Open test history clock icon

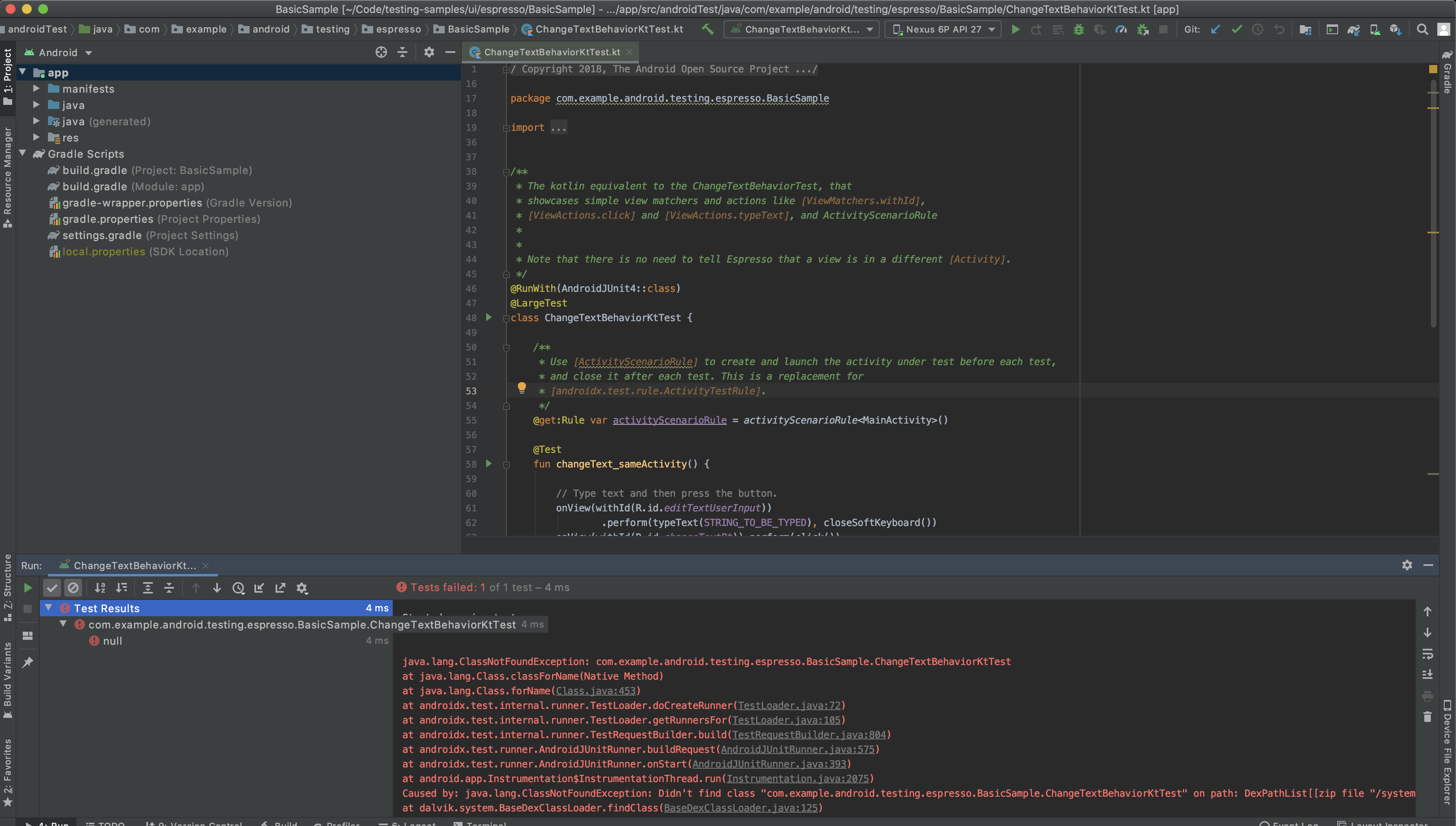238,588
